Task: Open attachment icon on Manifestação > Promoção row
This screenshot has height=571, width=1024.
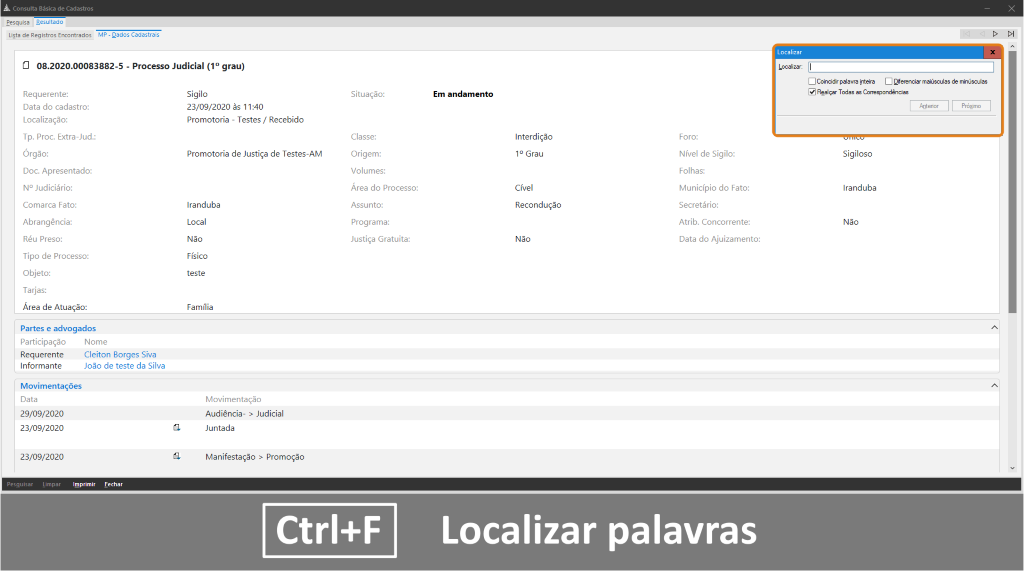Action: click(176, 456)
